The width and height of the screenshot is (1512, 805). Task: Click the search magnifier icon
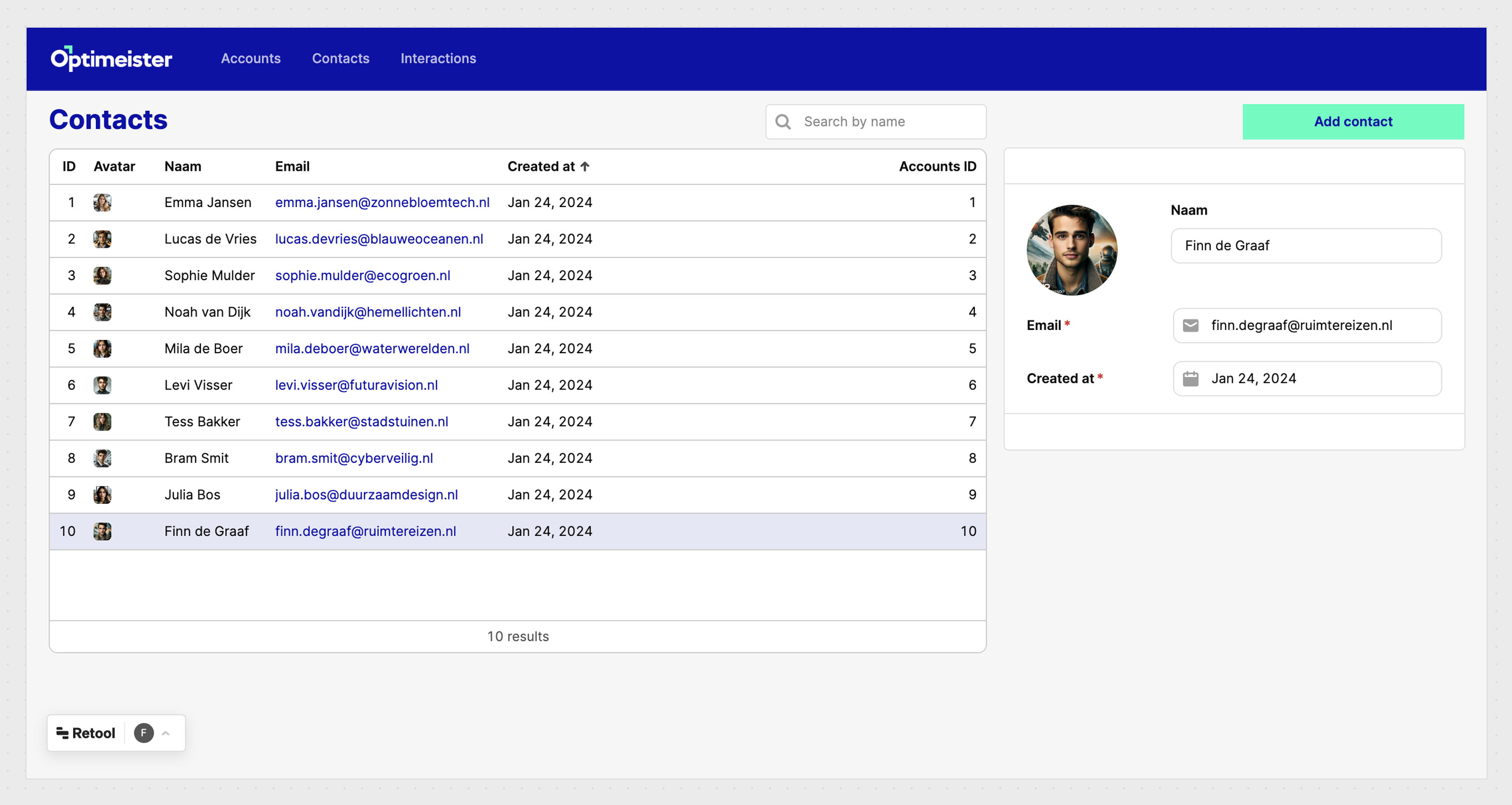click(x=782, y=121)
